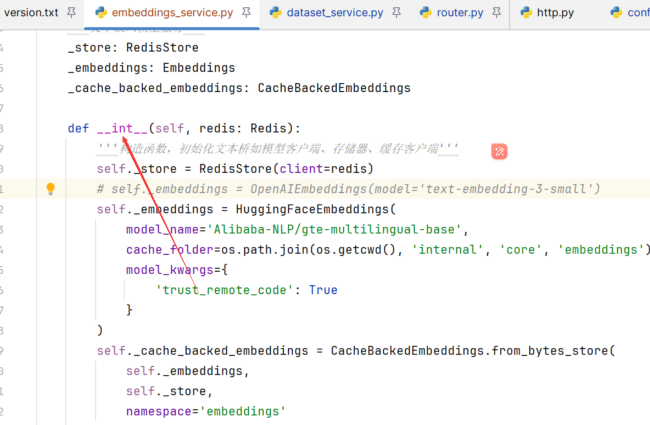
Task: Click the Chinese docstring comment line
Action: click(277, 148)
